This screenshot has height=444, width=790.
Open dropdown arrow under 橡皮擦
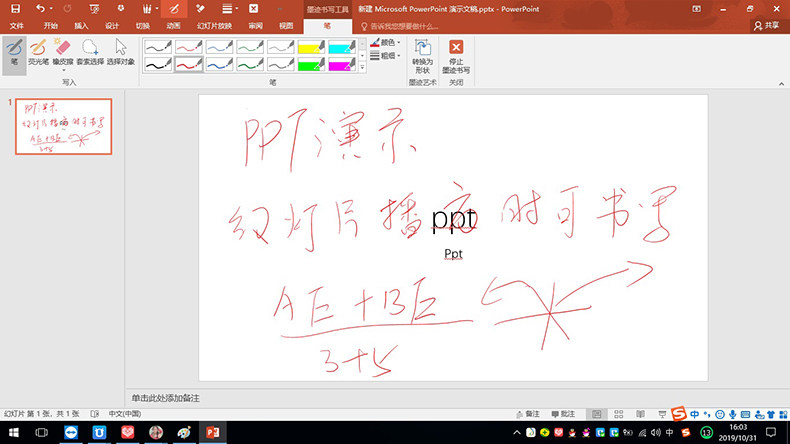click(63, 70)
